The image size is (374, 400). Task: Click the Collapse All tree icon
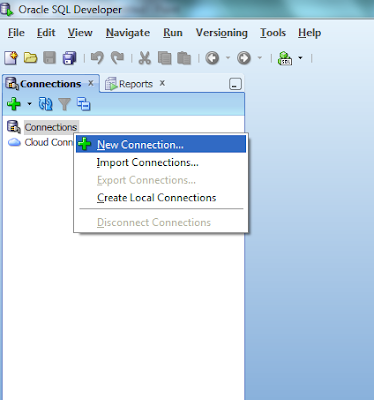coord(84,104)
